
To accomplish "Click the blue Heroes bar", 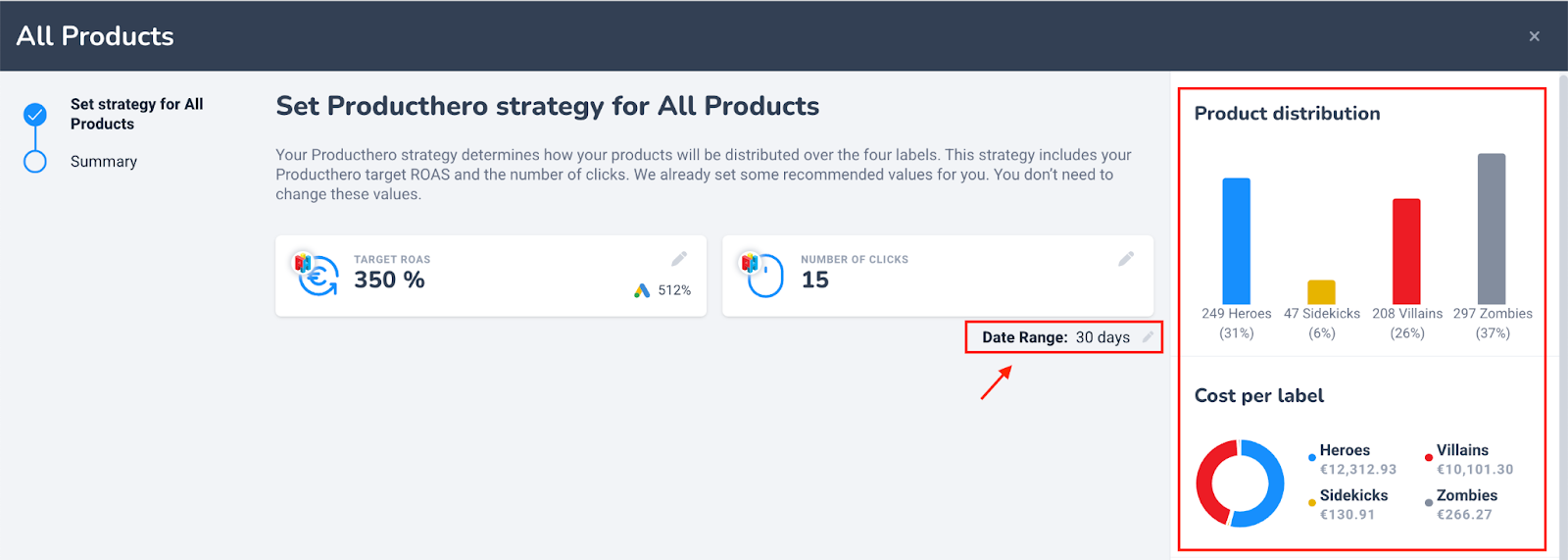I will (x=1236, y=241).
